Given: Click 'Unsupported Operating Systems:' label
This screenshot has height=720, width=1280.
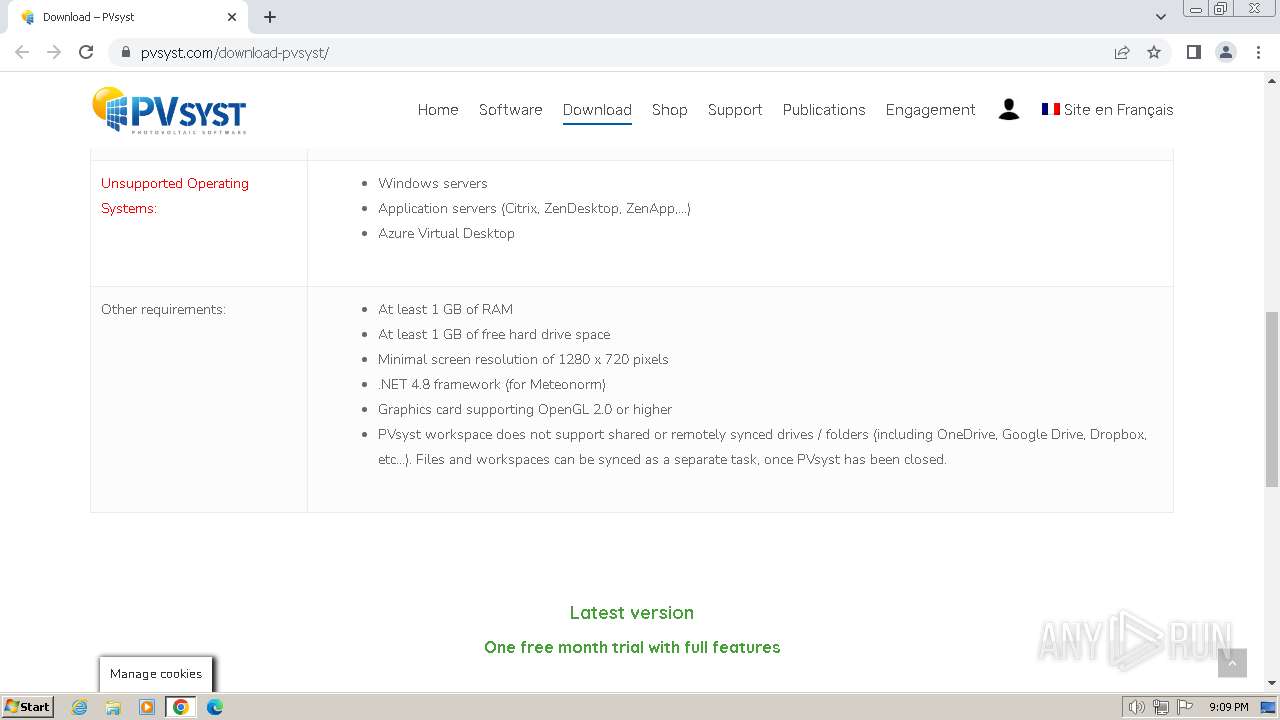Looking at the screenshot, I should pos(175,196).
